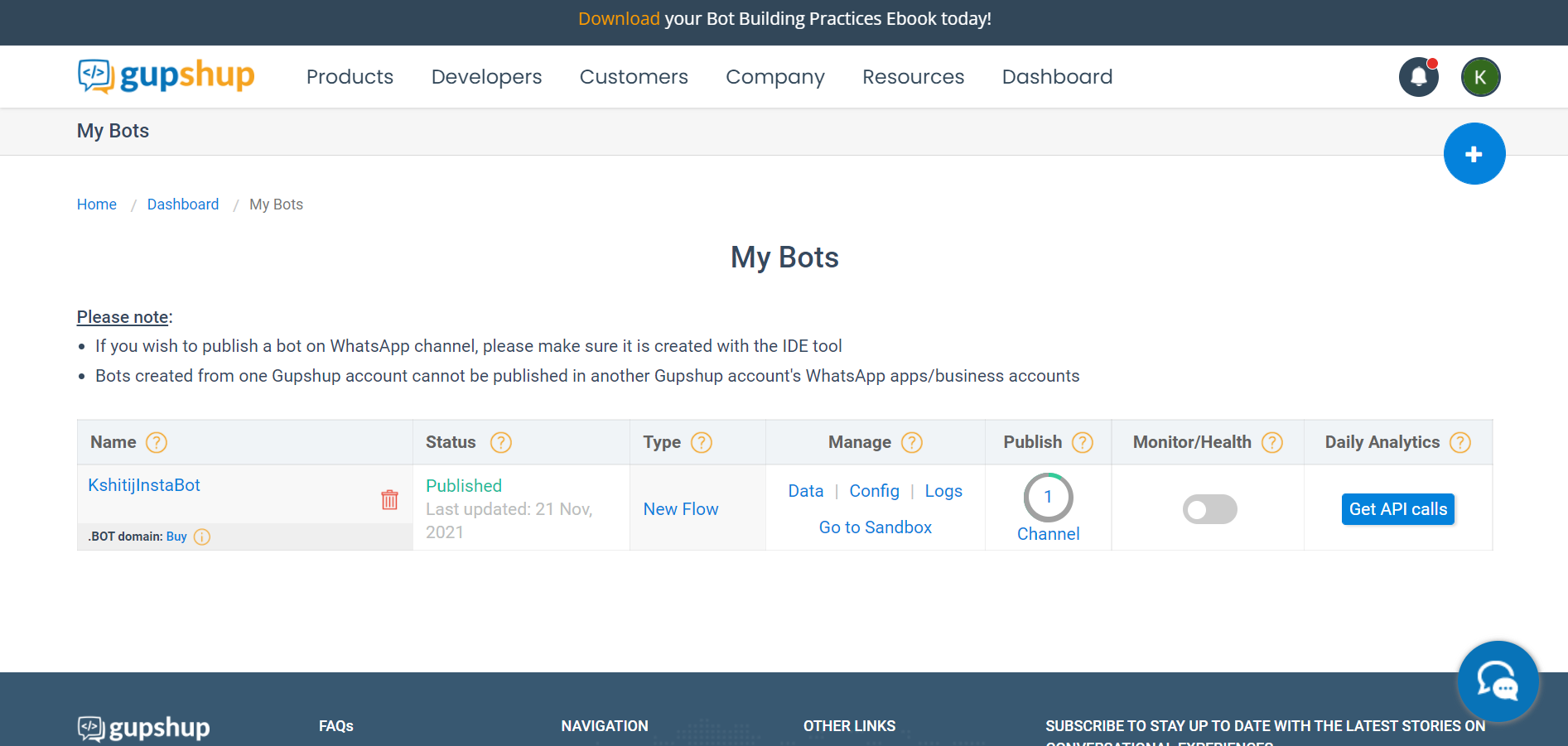1568x746 pixels.
Task: Click the 'Last updated: 21 Nov, 2021' text
Action: pos(509,521)
